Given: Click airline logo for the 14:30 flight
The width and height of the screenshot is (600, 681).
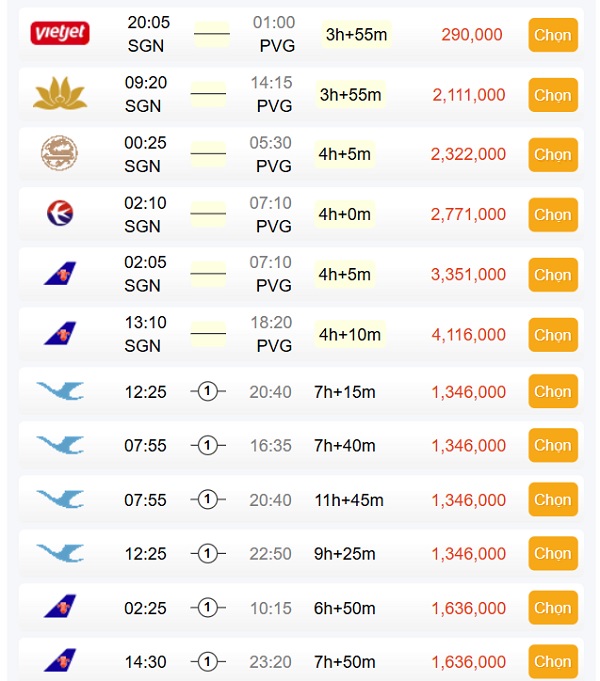Looking at the screenshot, I should coord(60,661).
